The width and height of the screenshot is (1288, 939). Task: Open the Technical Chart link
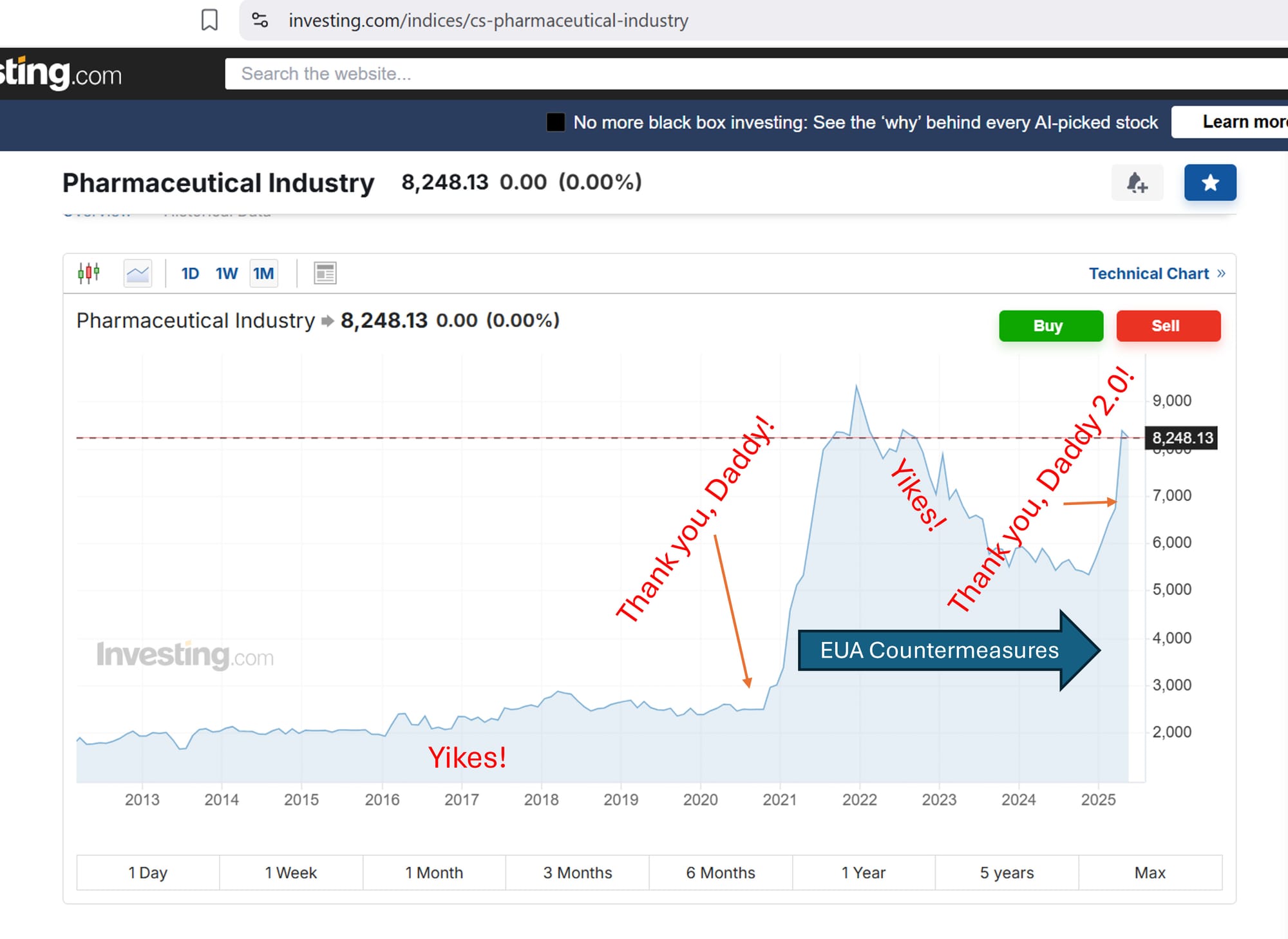pyautogui.click(x=1157, y=274)
